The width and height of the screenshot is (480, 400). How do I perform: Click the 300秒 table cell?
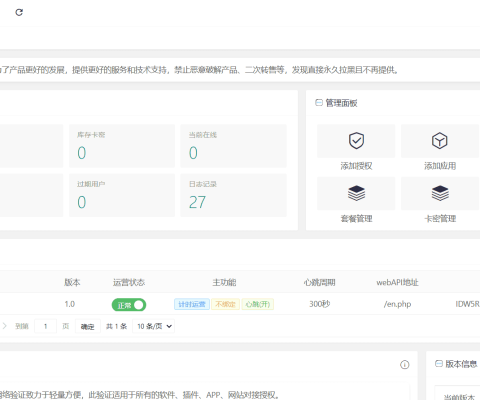click(320, 304)
